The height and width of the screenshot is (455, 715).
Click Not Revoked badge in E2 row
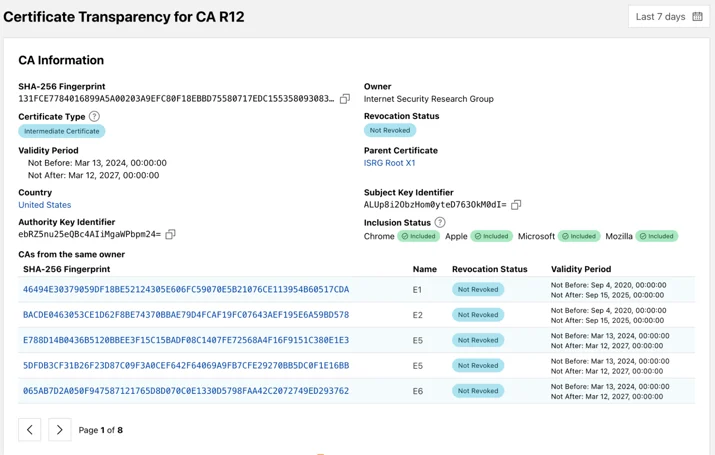click(478, 315)
